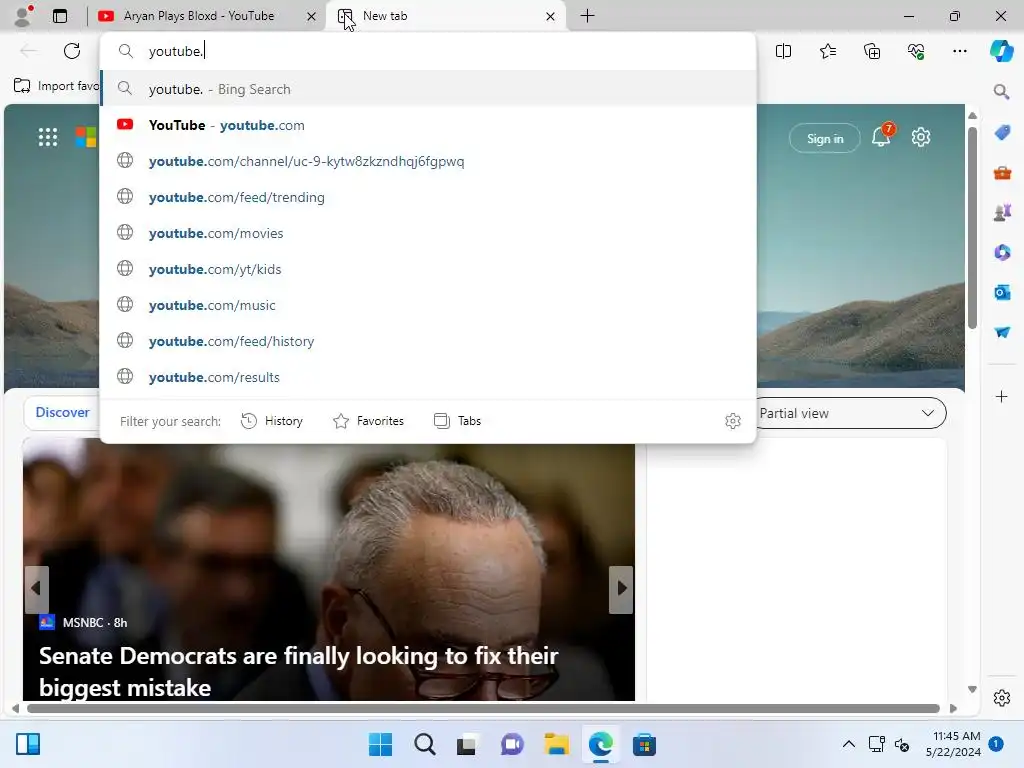Filter search by Favorites
This screenshot has height=768, width=1024.
[368, 421]
